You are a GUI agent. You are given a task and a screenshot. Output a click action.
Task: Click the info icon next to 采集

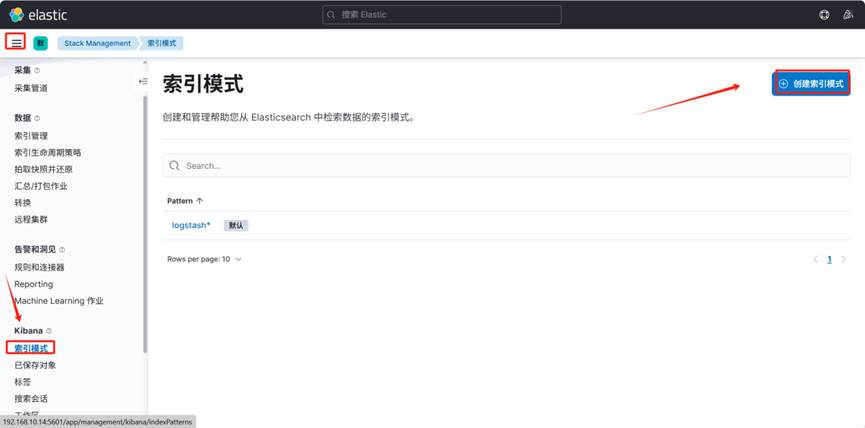[x=37, y=71]
